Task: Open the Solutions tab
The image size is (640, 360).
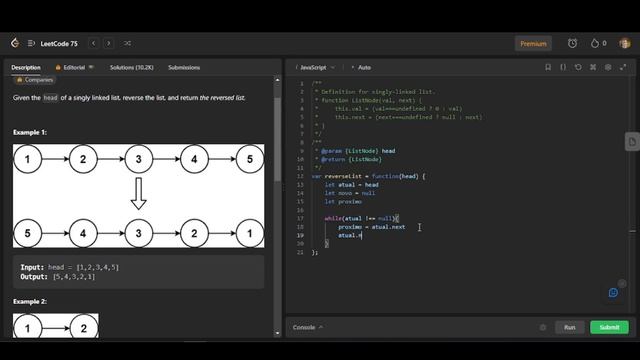Action: [x=131, y=67]
